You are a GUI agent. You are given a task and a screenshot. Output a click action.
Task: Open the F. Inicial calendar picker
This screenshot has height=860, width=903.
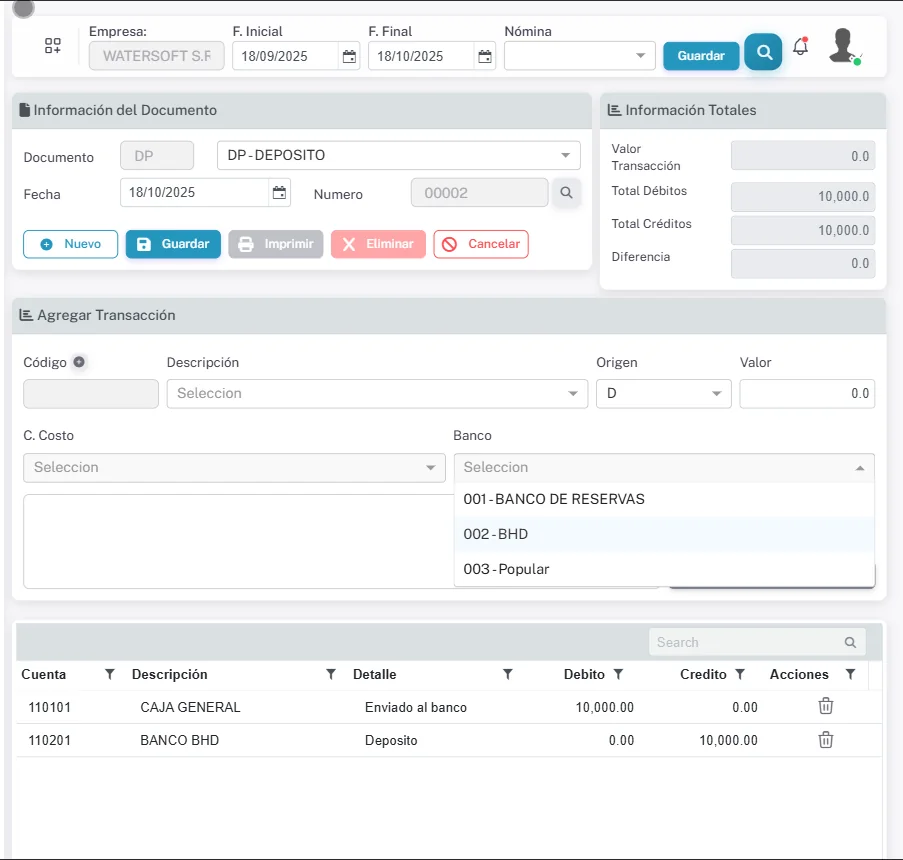(349, 56)
